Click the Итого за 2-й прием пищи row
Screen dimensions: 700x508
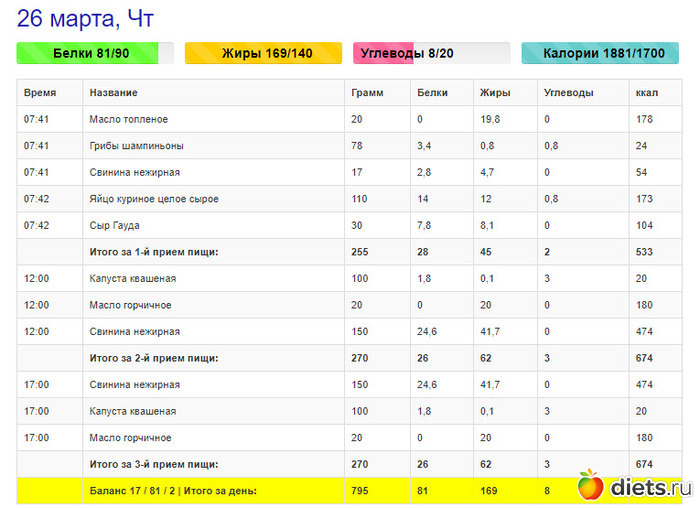coord(154,358)
